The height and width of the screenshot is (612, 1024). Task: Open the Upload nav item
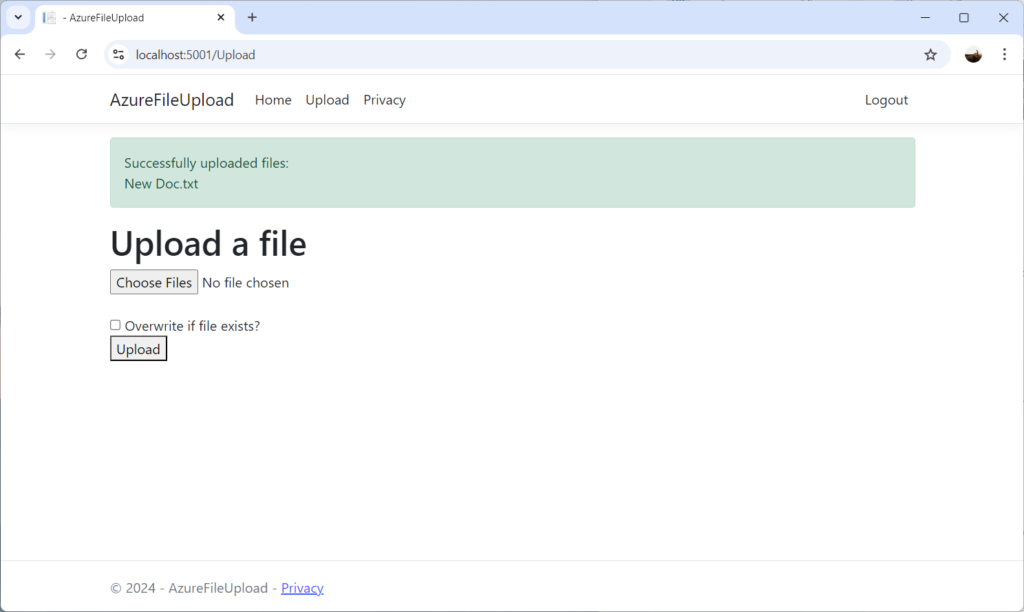pyautogui.click(x=327, y=100)
